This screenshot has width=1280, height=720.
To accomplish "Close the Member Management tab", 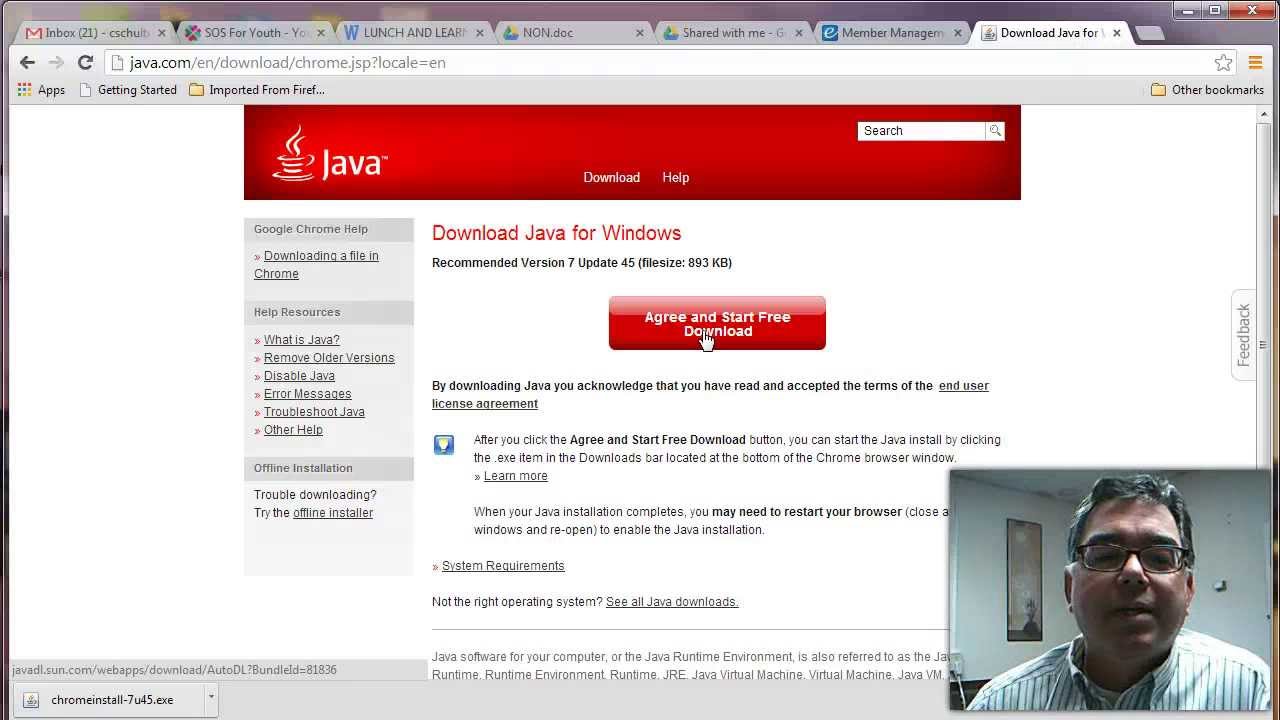I will click(x=957, y=33).
